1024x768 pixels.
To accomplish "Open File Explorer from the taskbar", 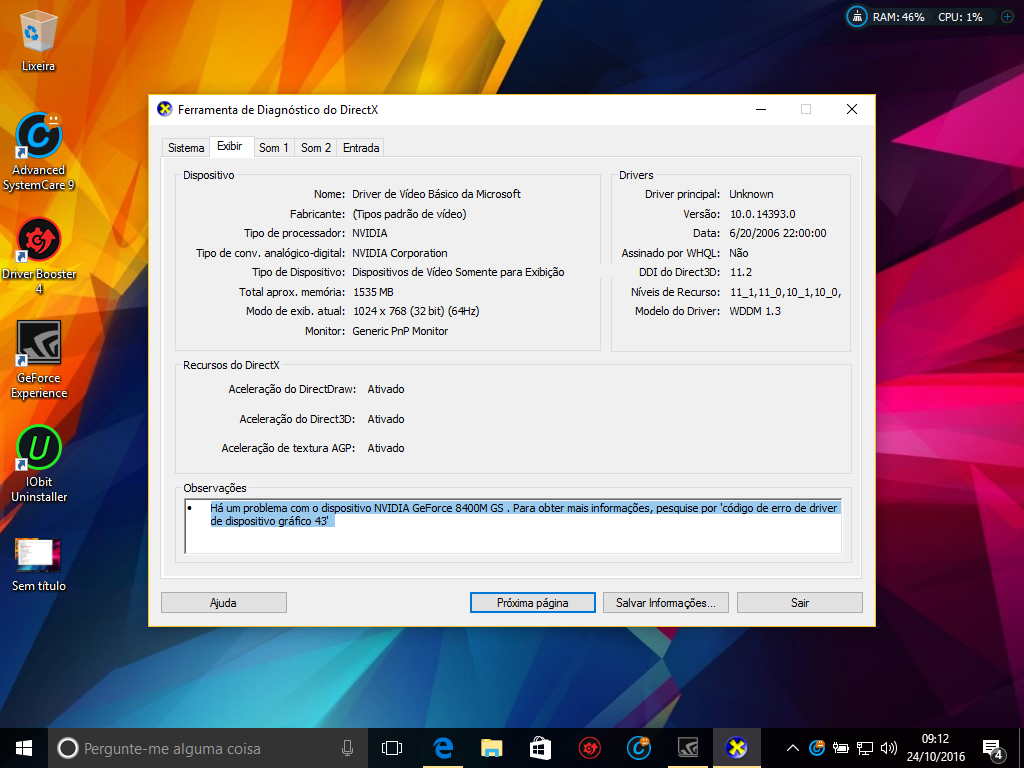I will pos(491,748).
